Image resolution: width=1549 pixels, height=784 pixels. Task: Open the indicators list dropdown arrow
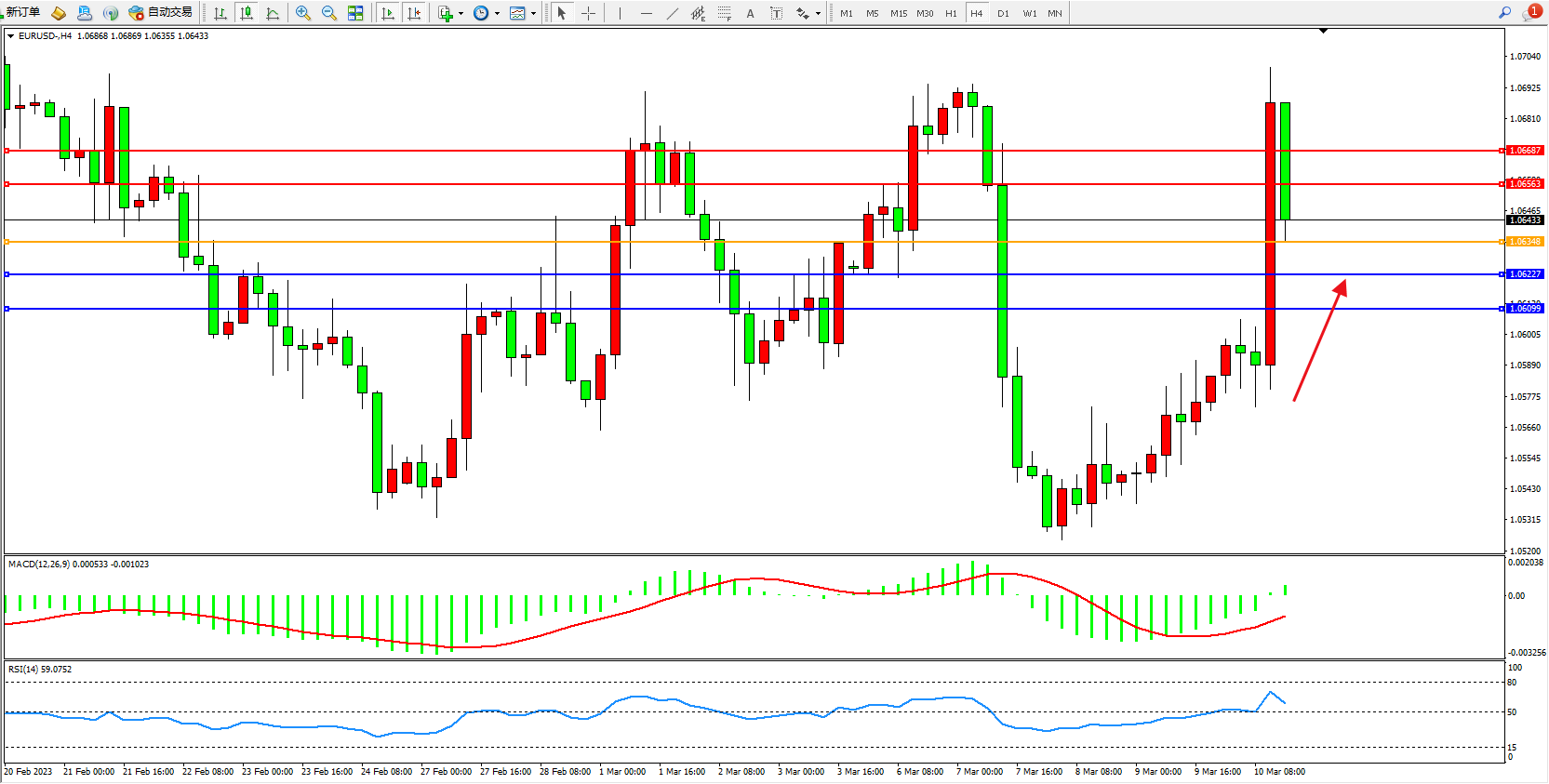(461, 13)
